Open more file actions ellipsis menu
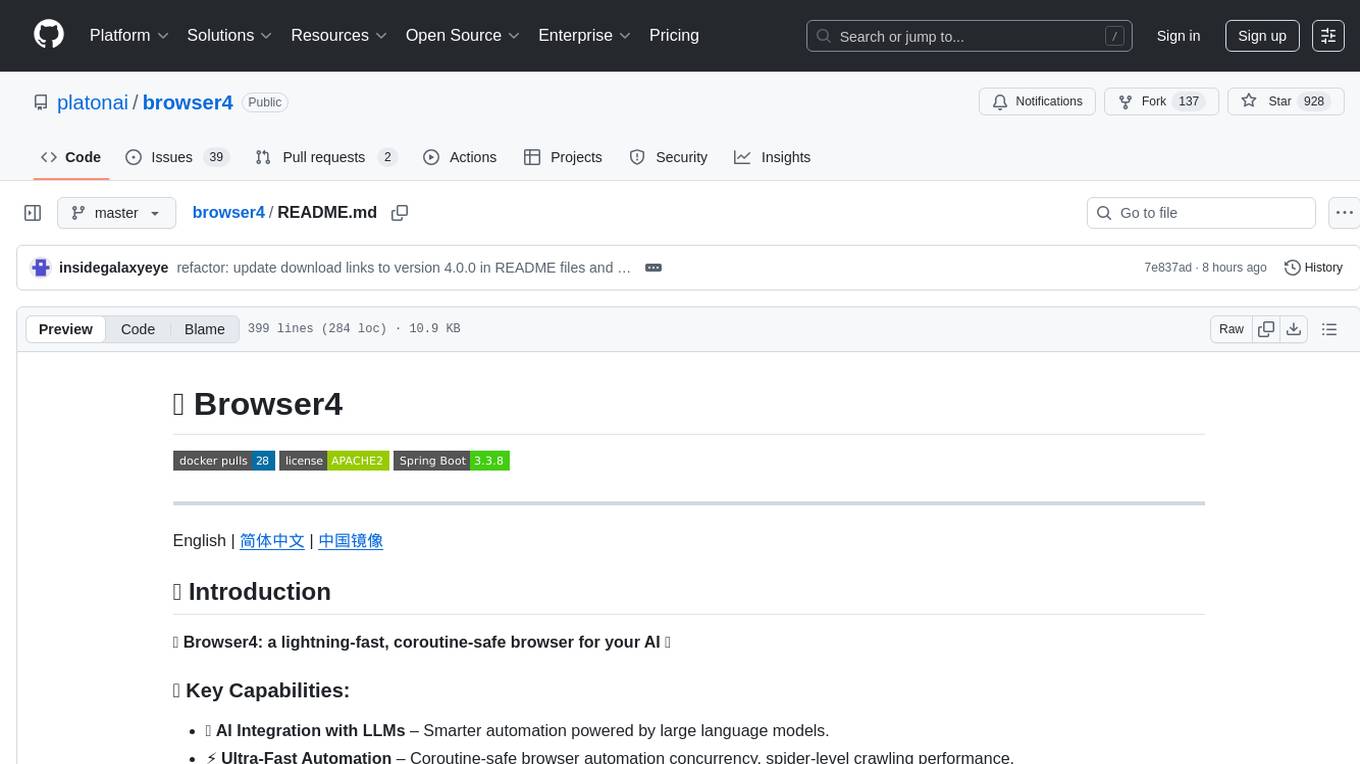Viewport: 1360px width, 764px height. (1344, 213)
